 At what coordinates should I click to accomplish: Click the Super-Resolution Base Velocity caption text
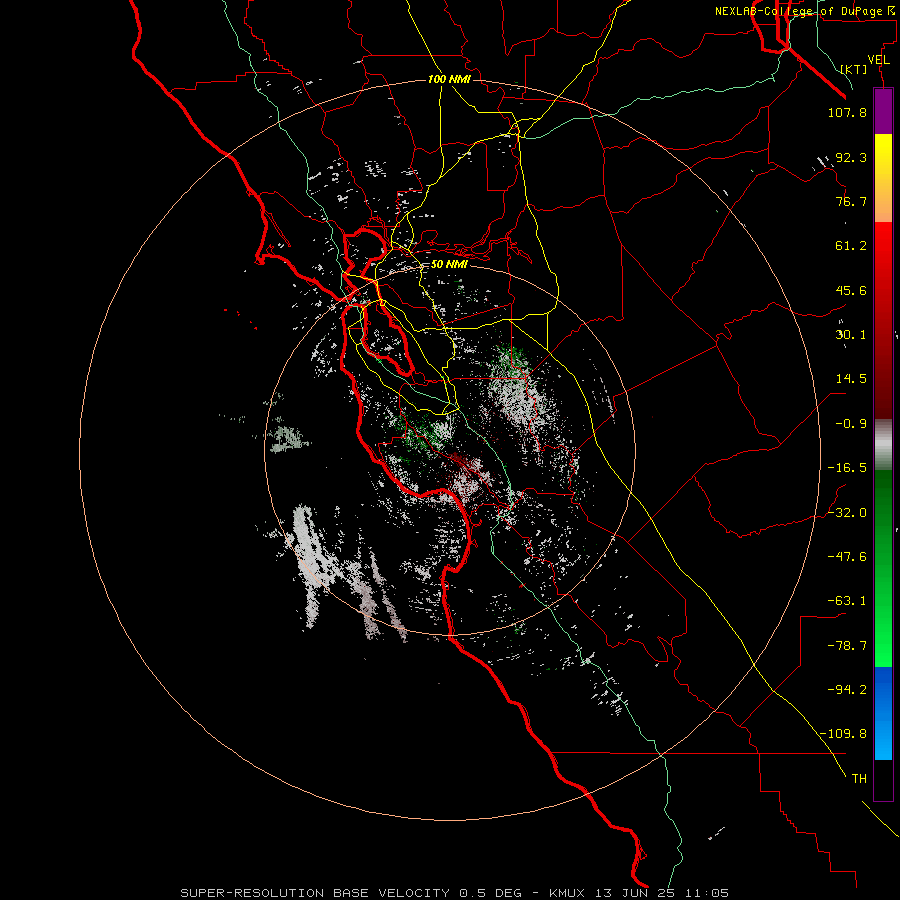pyautogui.click(x=455, y=893)
